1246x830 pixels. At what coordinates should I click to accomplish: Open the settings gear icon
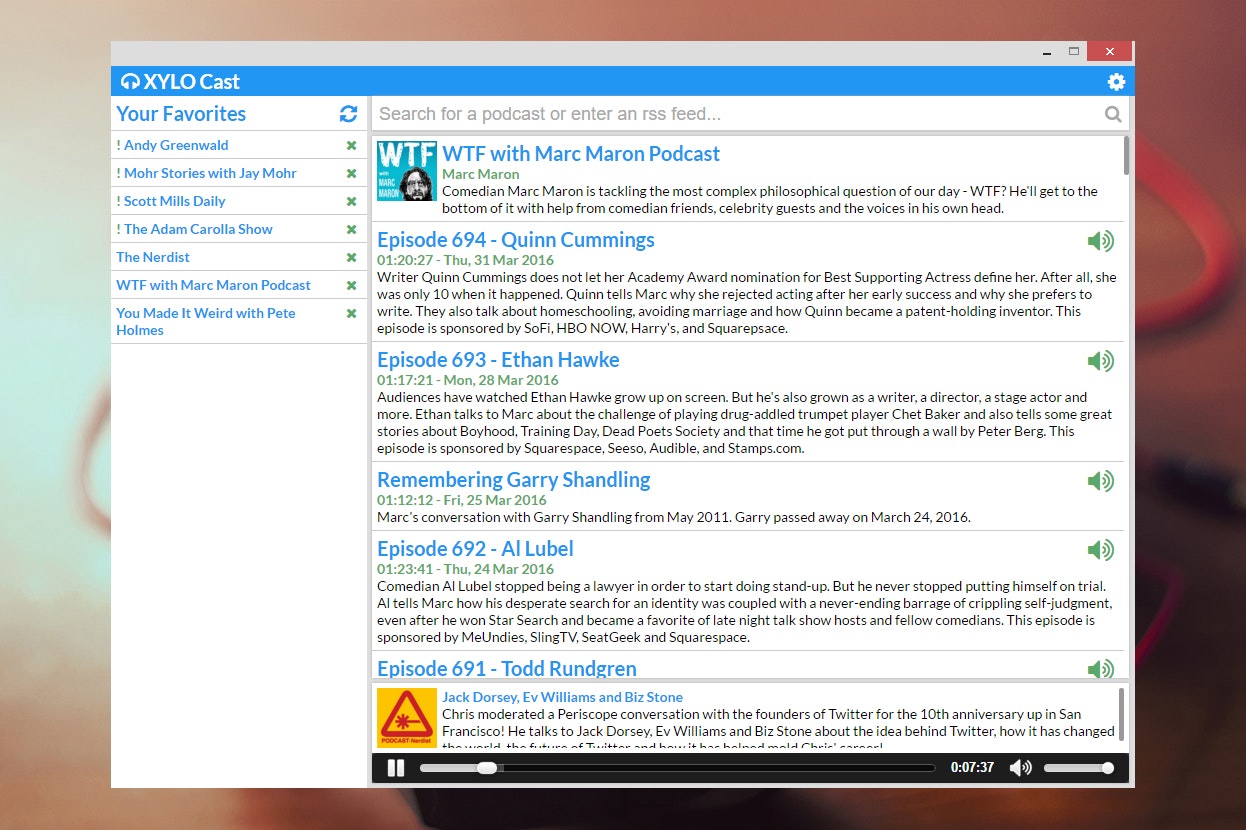(1116, 81)
